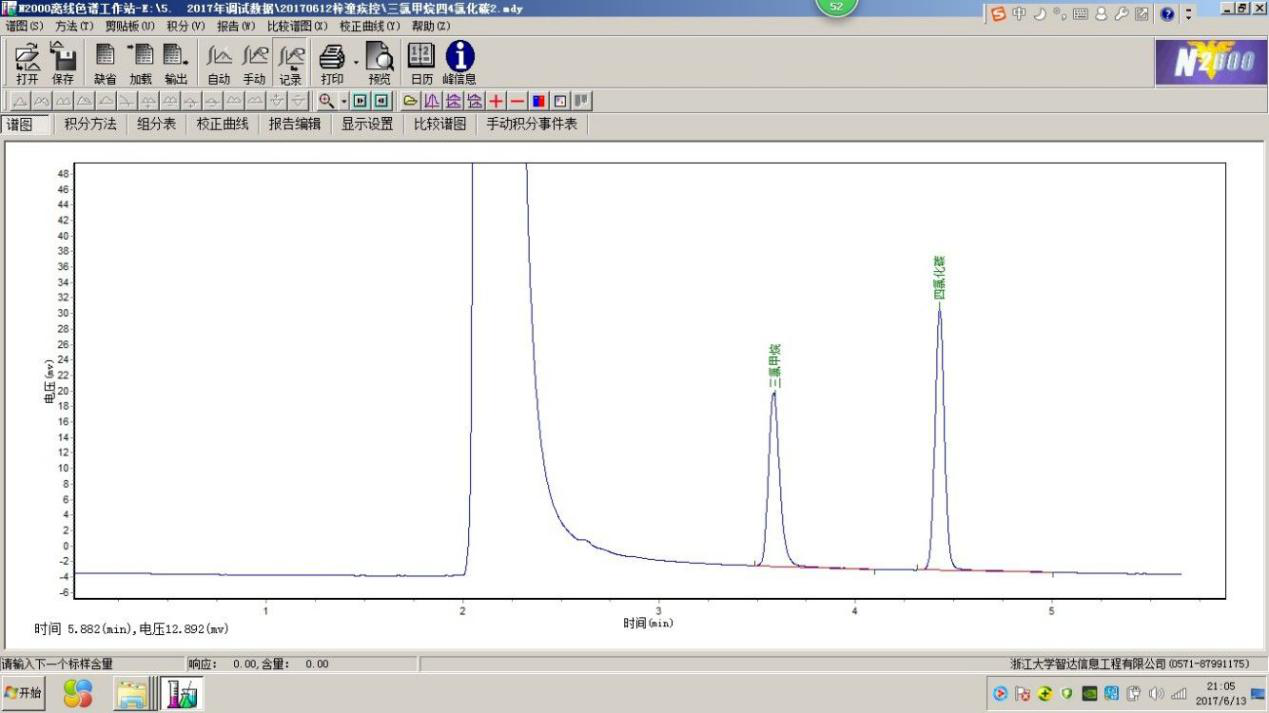The image size is (1269, 713).
Task: Open the 积分(V) menu
Action: click(x=186, y=26)
